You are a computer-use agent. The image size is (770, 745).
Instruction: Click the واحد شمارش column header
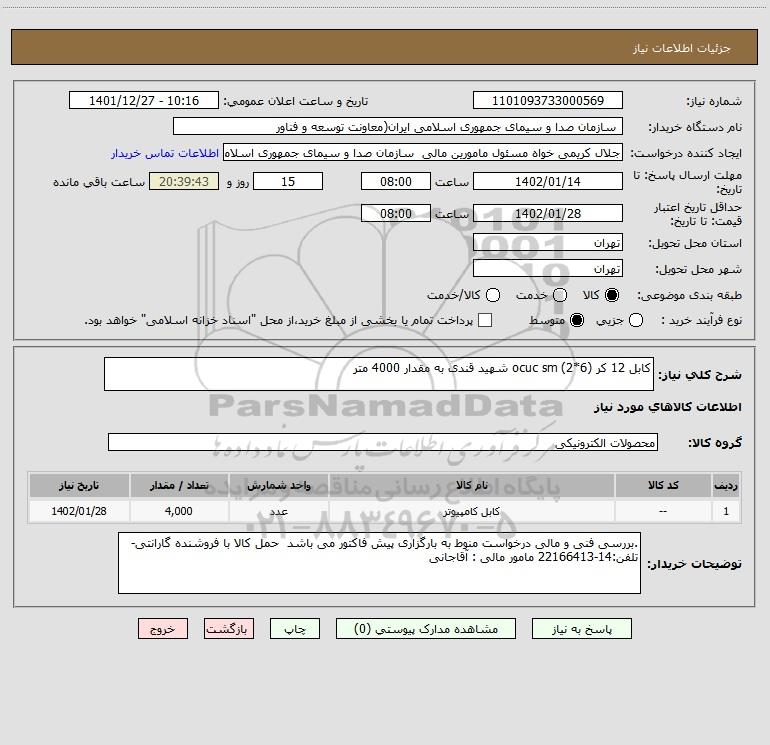[x=278, y=485]
